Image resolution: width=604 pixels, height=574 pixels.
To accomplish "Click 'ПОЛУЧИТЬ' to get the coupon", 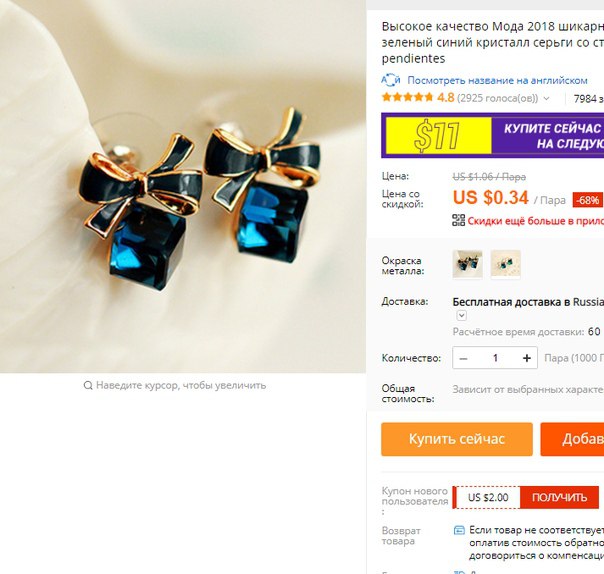I will point(559,497).
